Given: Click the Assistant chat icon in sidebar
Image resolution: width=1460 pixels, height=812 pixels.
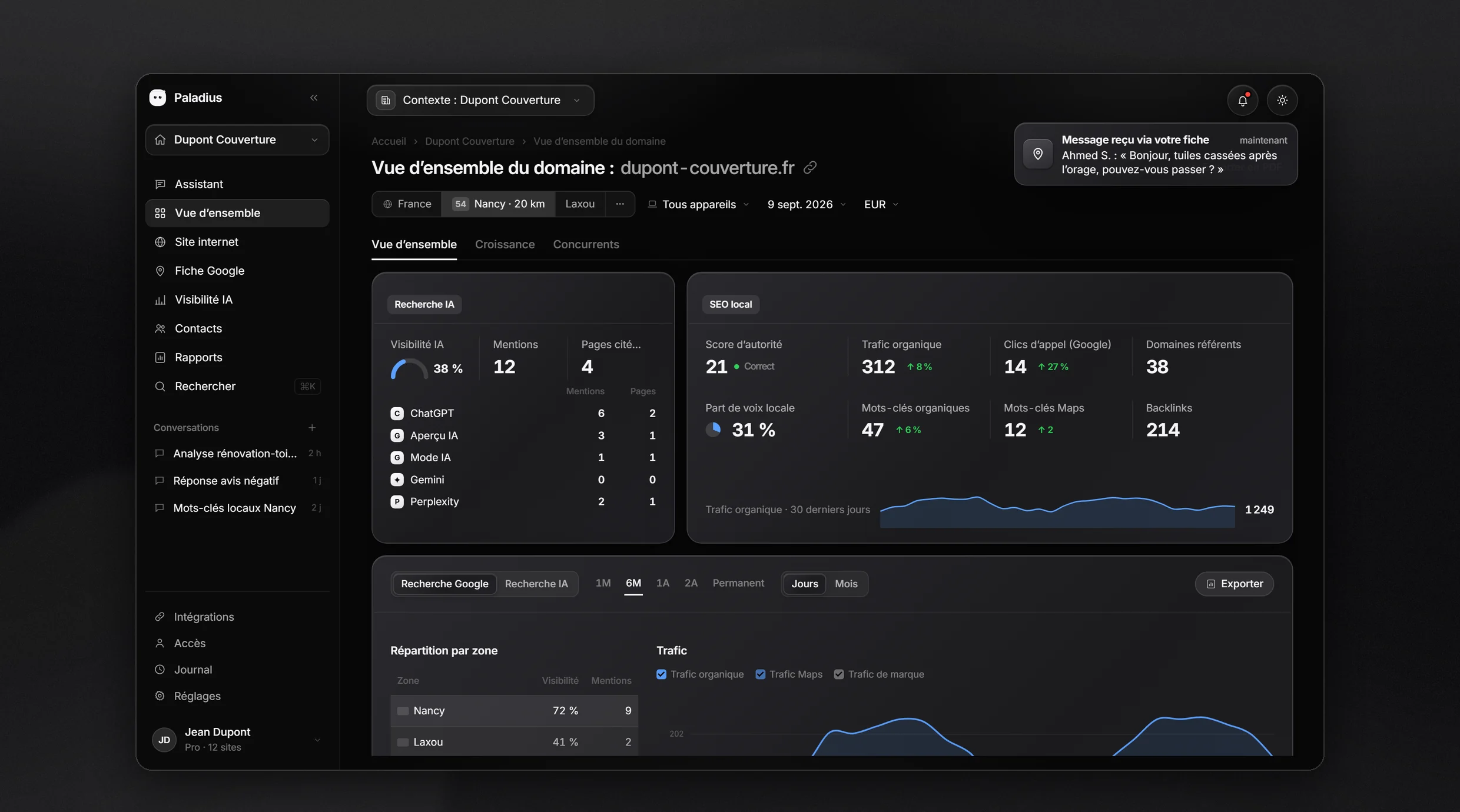Looking at the screenshot, I should point(160,184).
